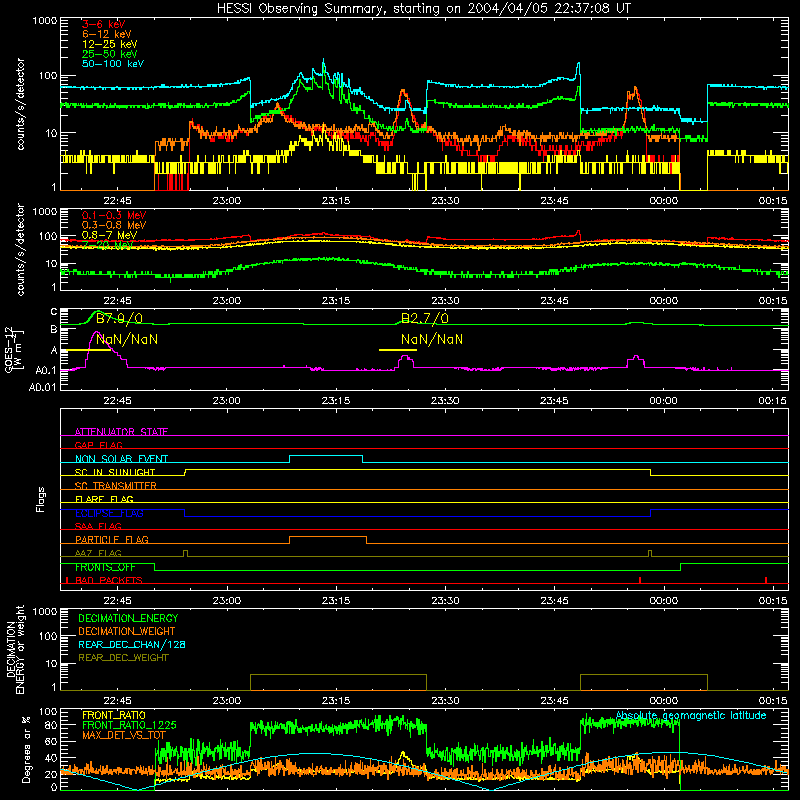Click the PARTICLE_FLAG label
Viewport: 800px width, 800px height.
click(x=112, y=539)
